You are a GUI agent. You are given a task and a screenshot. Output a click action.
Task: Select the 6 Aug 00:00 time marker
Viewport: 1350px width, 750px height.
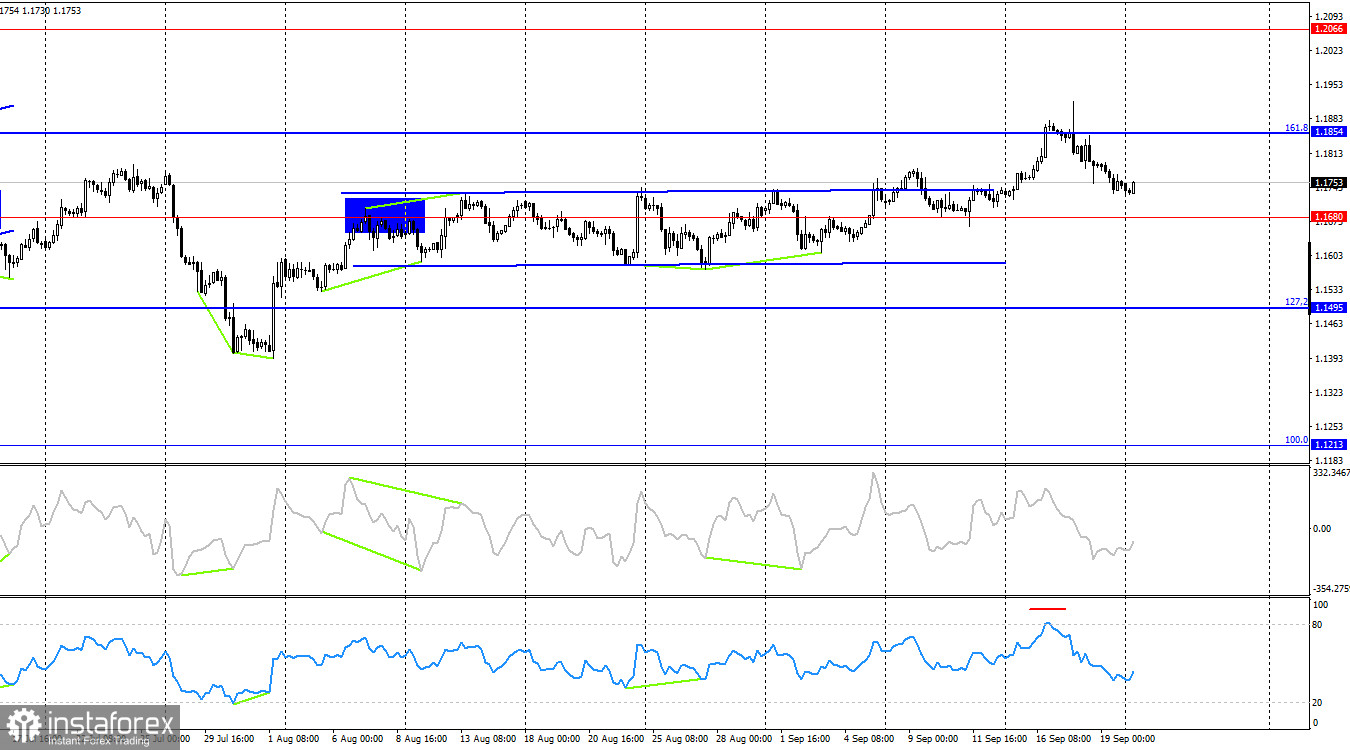click(356, 739)
